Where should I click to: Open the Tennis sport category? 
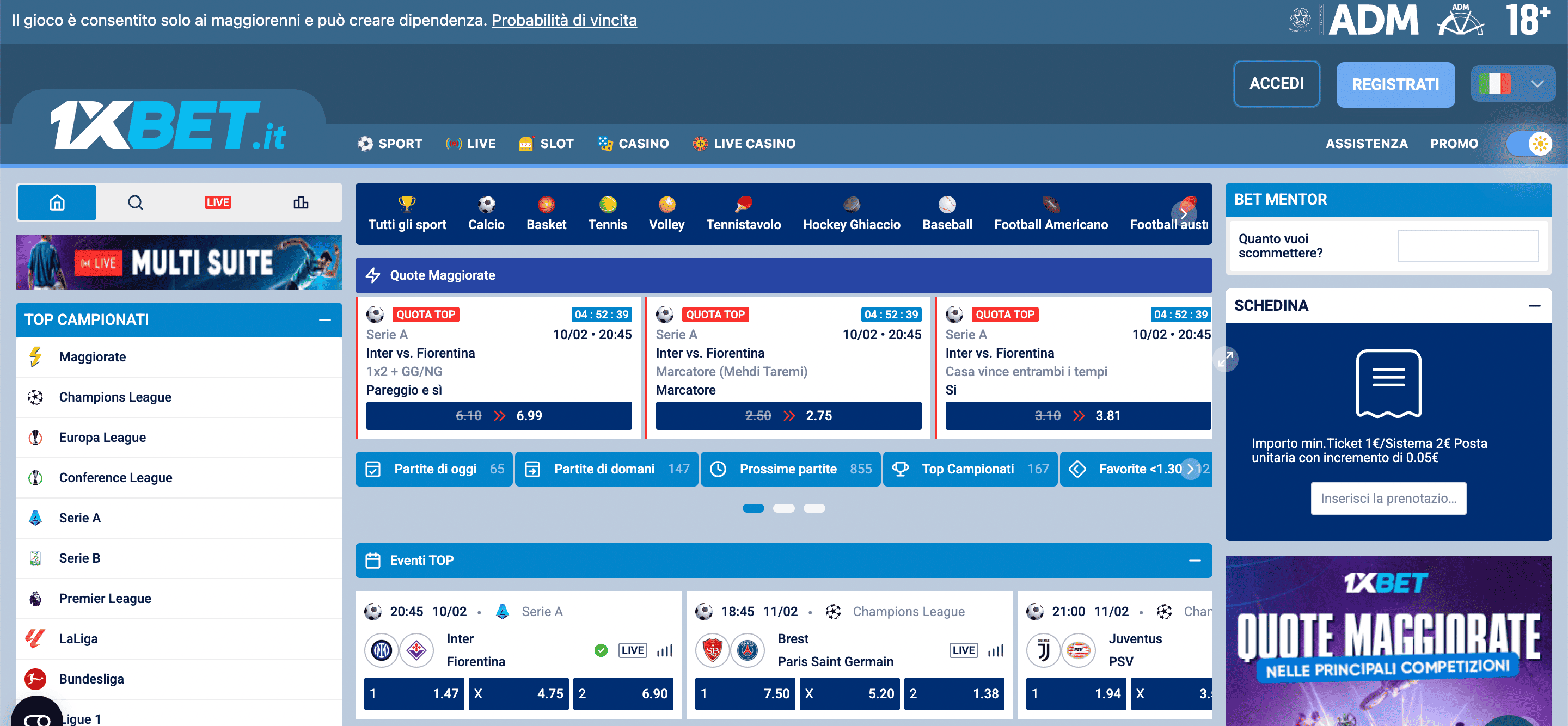pyautogui.click(x=607, y=206)
